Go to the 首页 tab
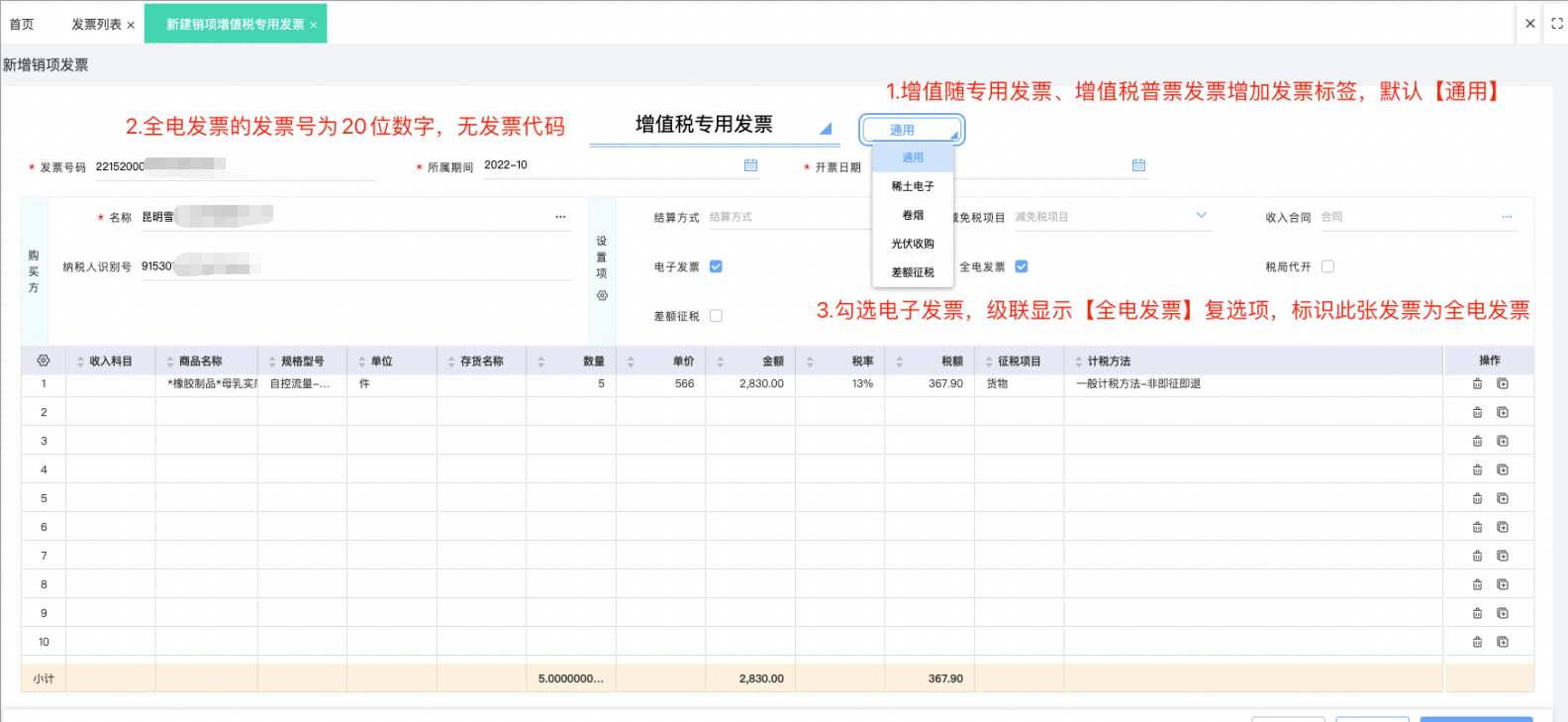This screenshot has height=722, width=1568. point(21,24)
